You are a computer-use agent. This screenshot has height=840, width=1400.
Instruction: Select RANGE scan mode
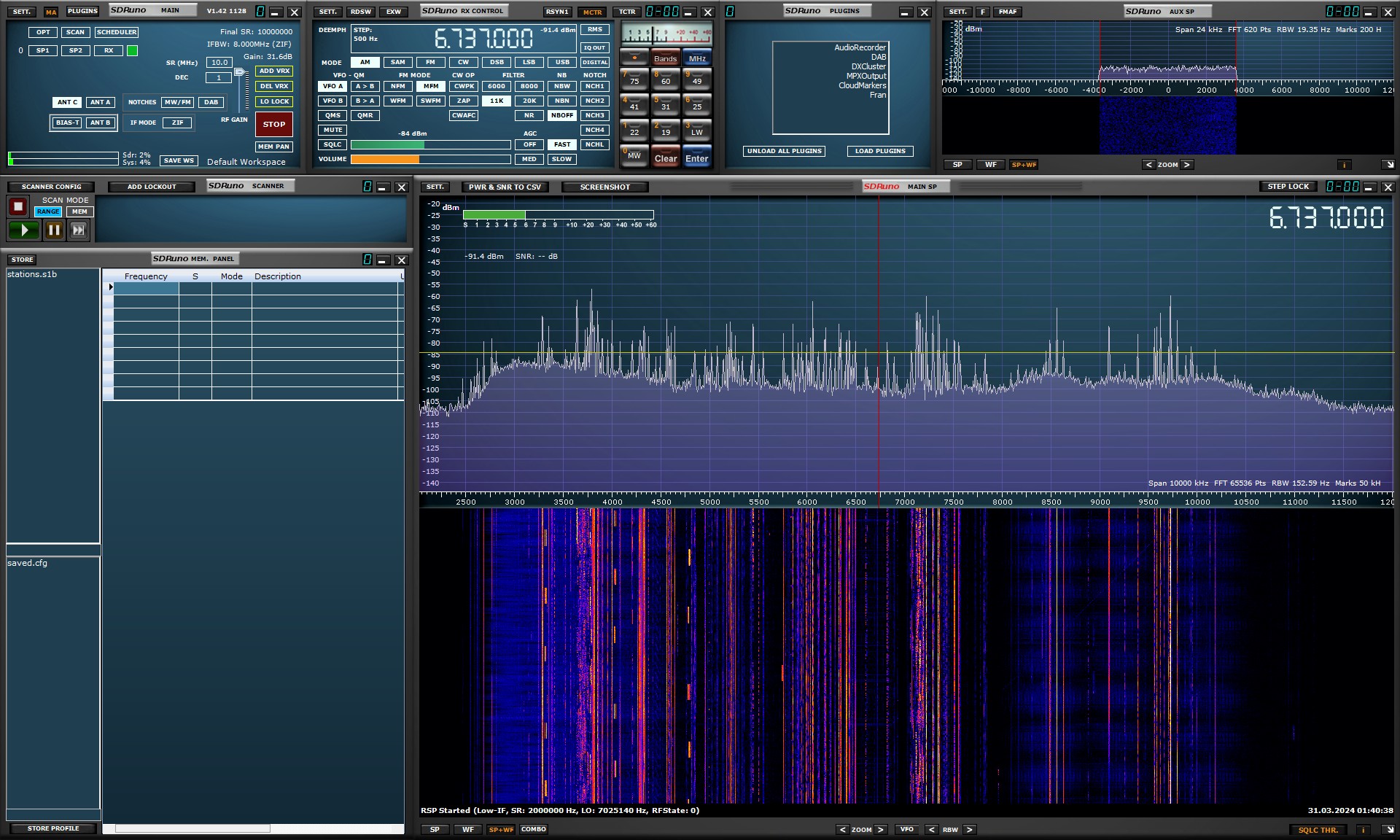[48, 211]
